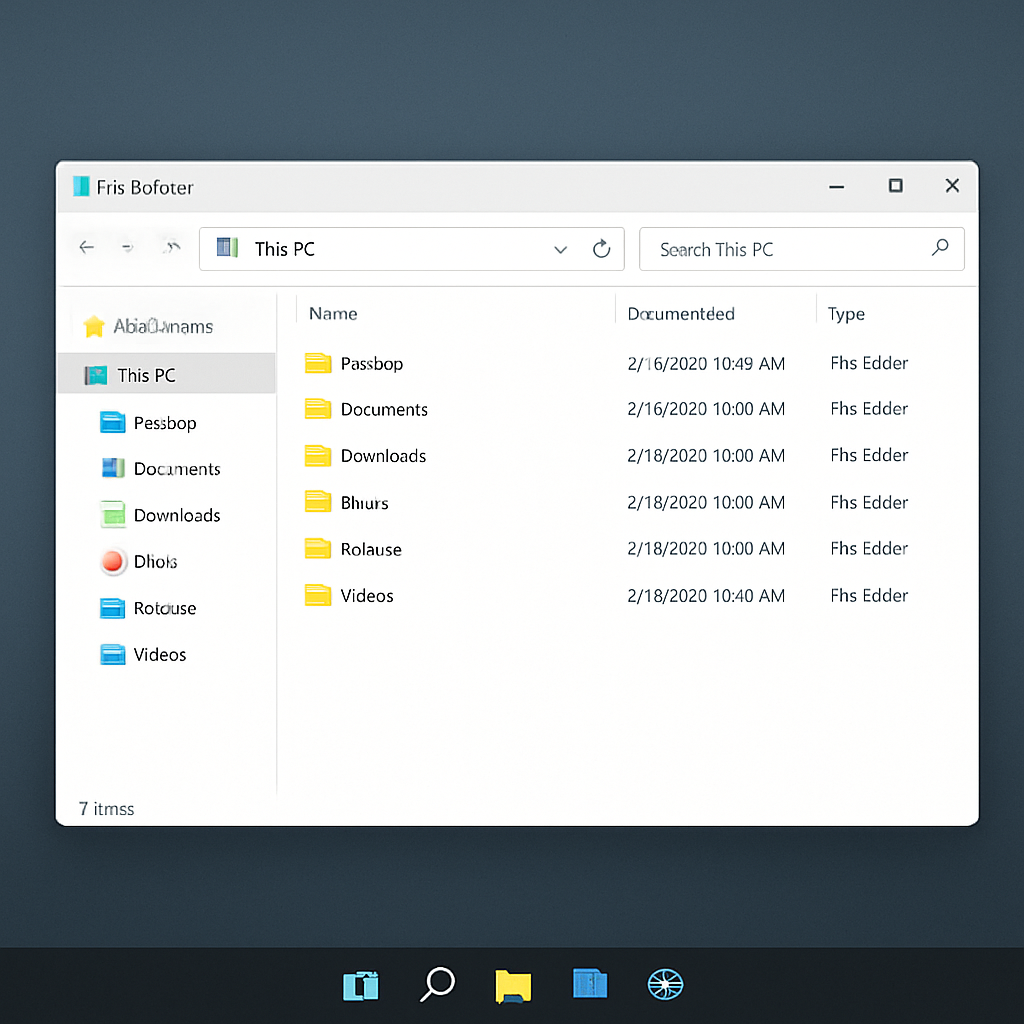The width and height of the screenshot is (1024, 1024).
Task: Open Videos in the sidebar
Action: [x=143, y=654]
